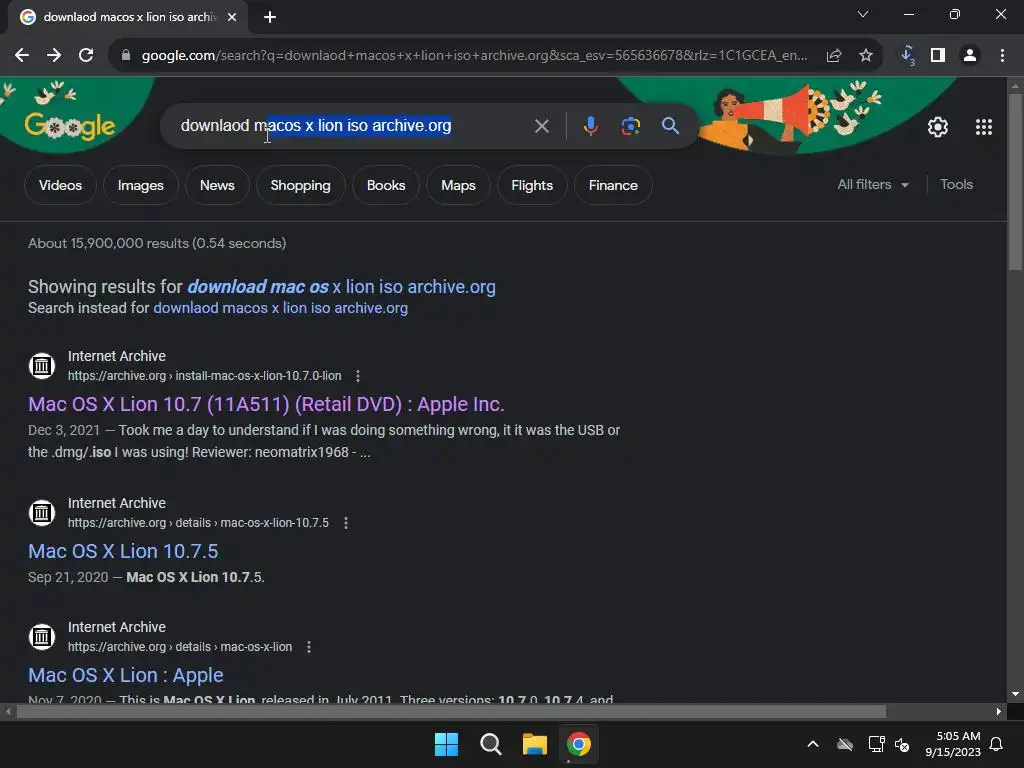Close the 'downlaod macos x lion' tab
The image size is (1024, 768).
pyautogui.click(x=232, y=18)
